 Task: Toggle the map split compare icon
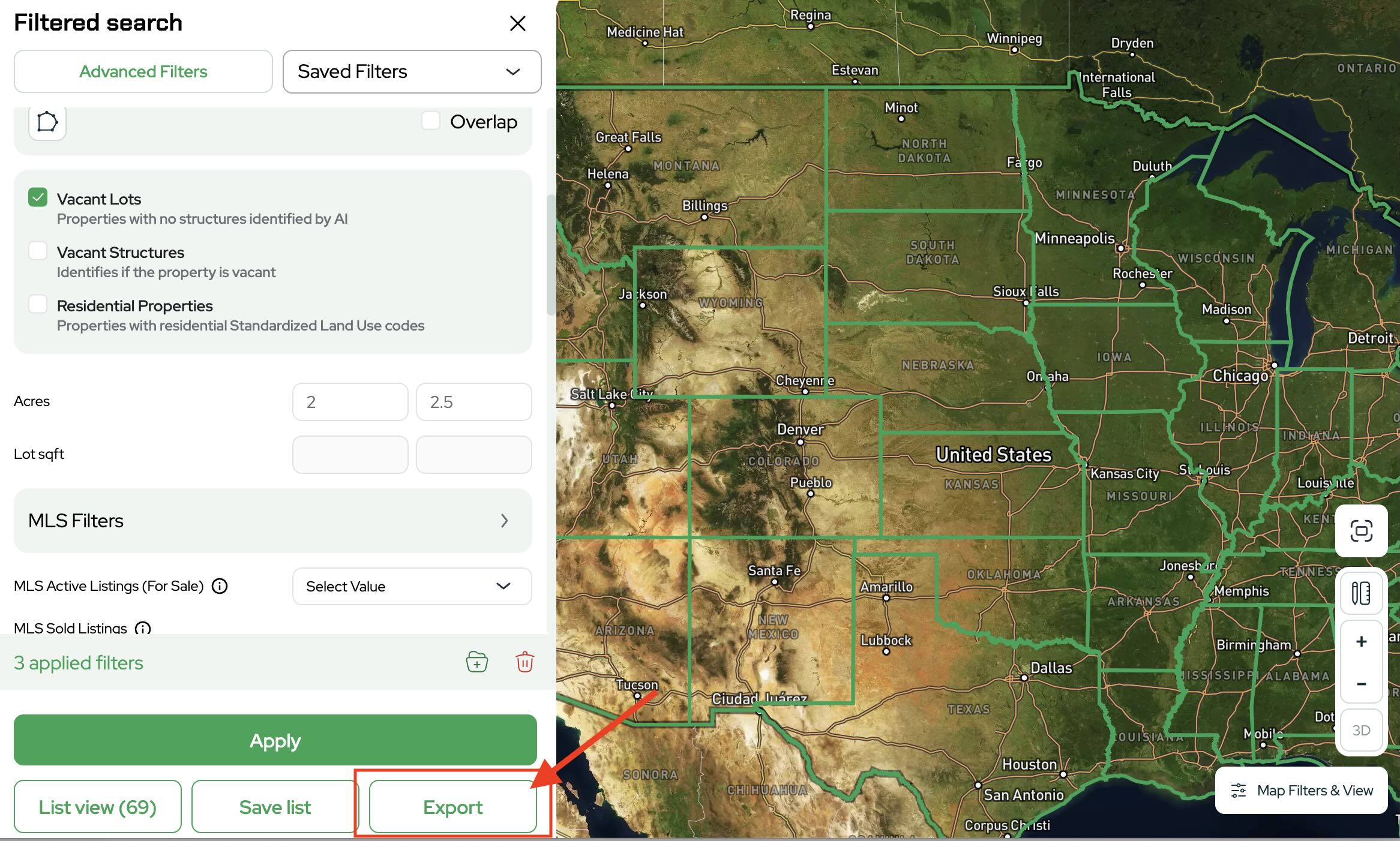point(1361,593)
